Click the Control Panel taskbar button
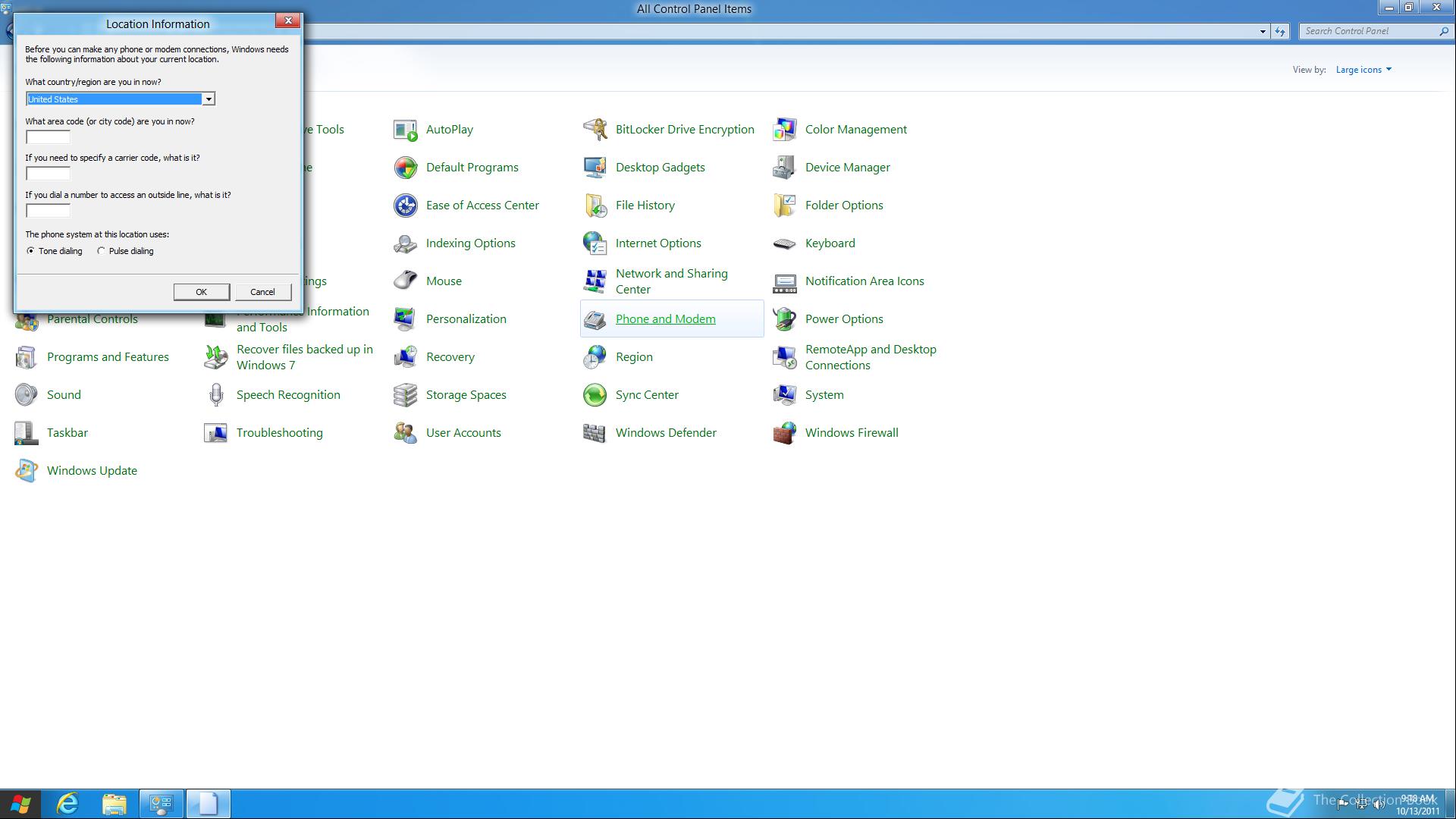 (x=162, y=804)
